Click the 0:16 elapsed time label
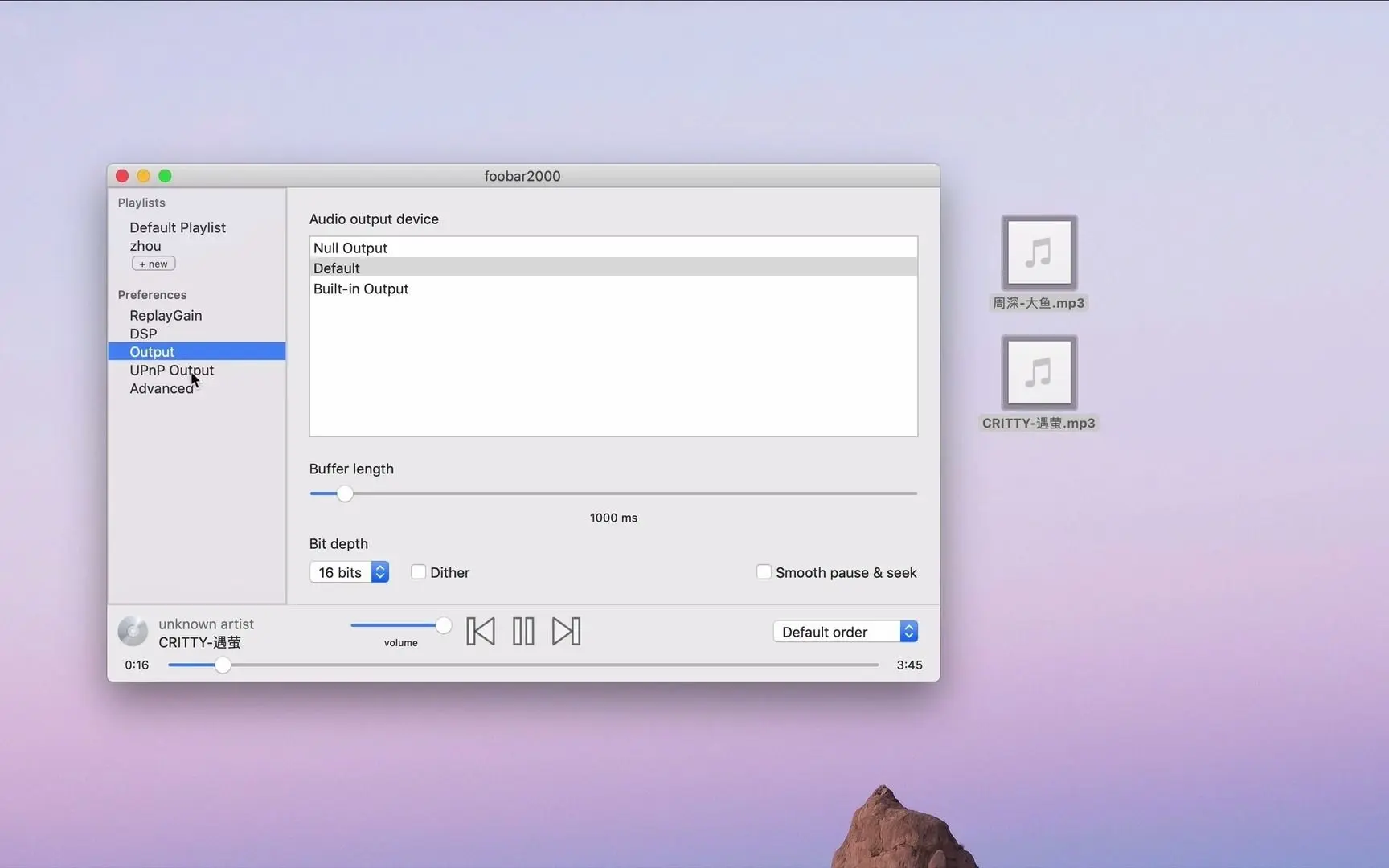This screenshot has width=1389, height=868. 137,665
